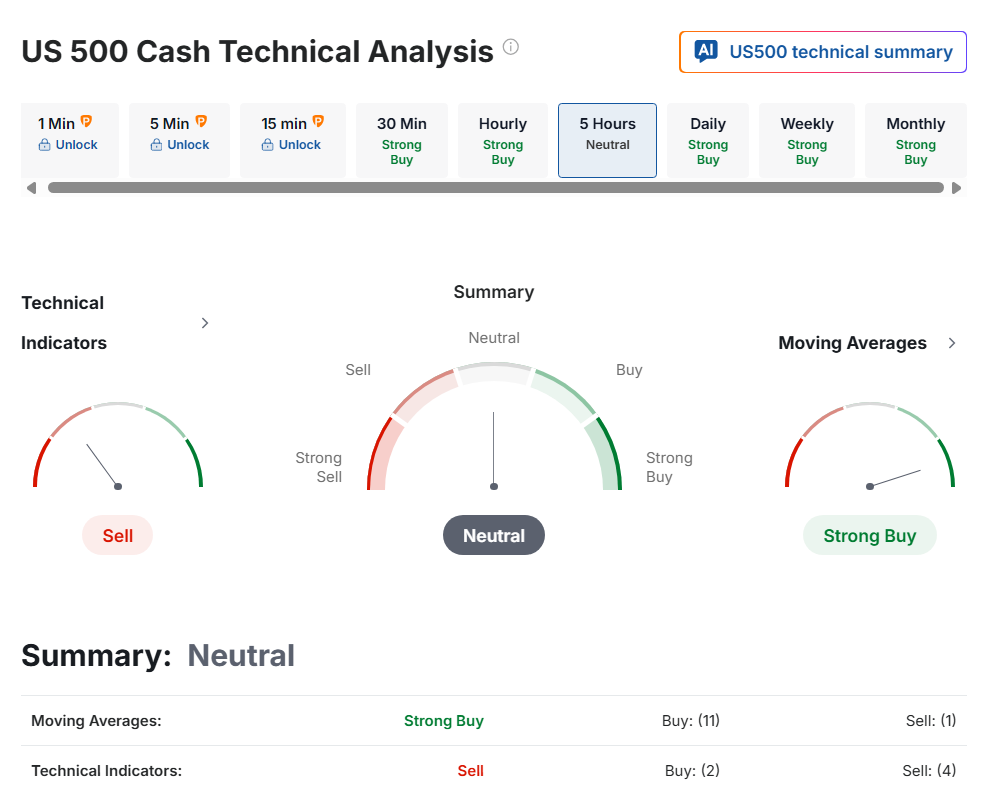Viewport: 986px width, 788px height.
Task: Open the US500 technical summary button
Action: (823, 52)
